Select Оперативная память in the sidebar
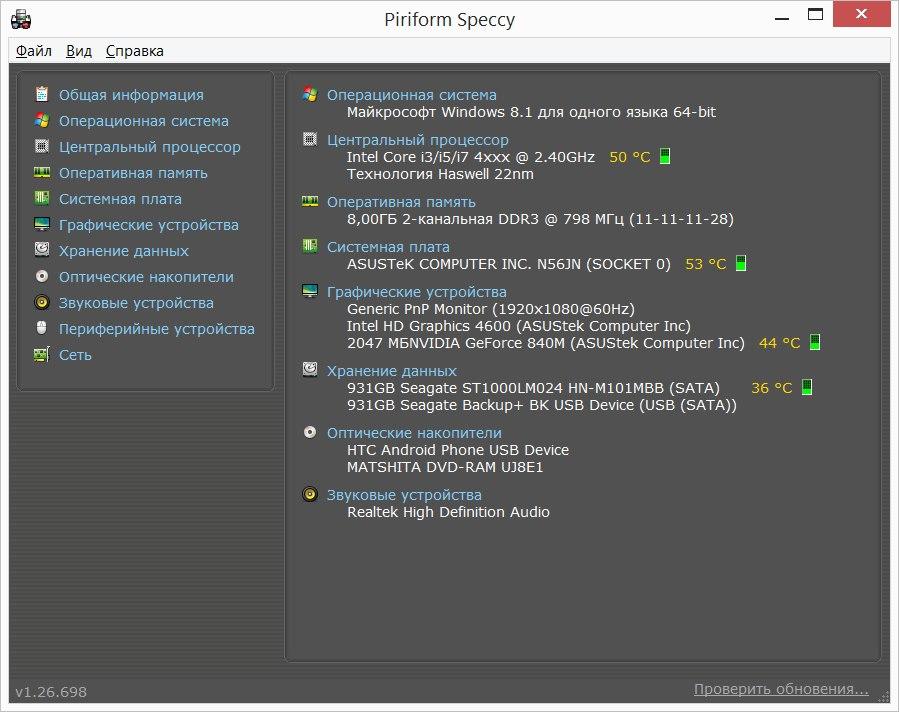The height and width of the screenshot is (712, 899). click(134, 173)
